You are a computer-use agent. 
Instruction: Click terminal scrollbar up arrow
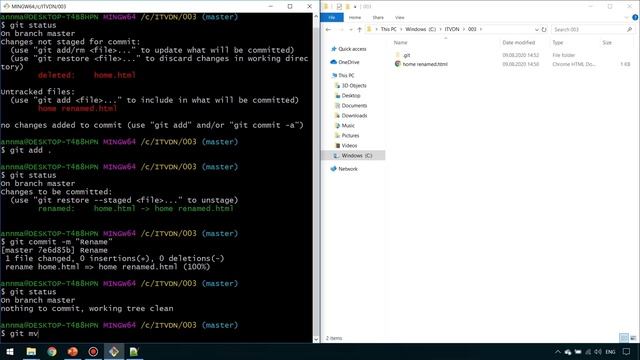[x=316, y=16]
